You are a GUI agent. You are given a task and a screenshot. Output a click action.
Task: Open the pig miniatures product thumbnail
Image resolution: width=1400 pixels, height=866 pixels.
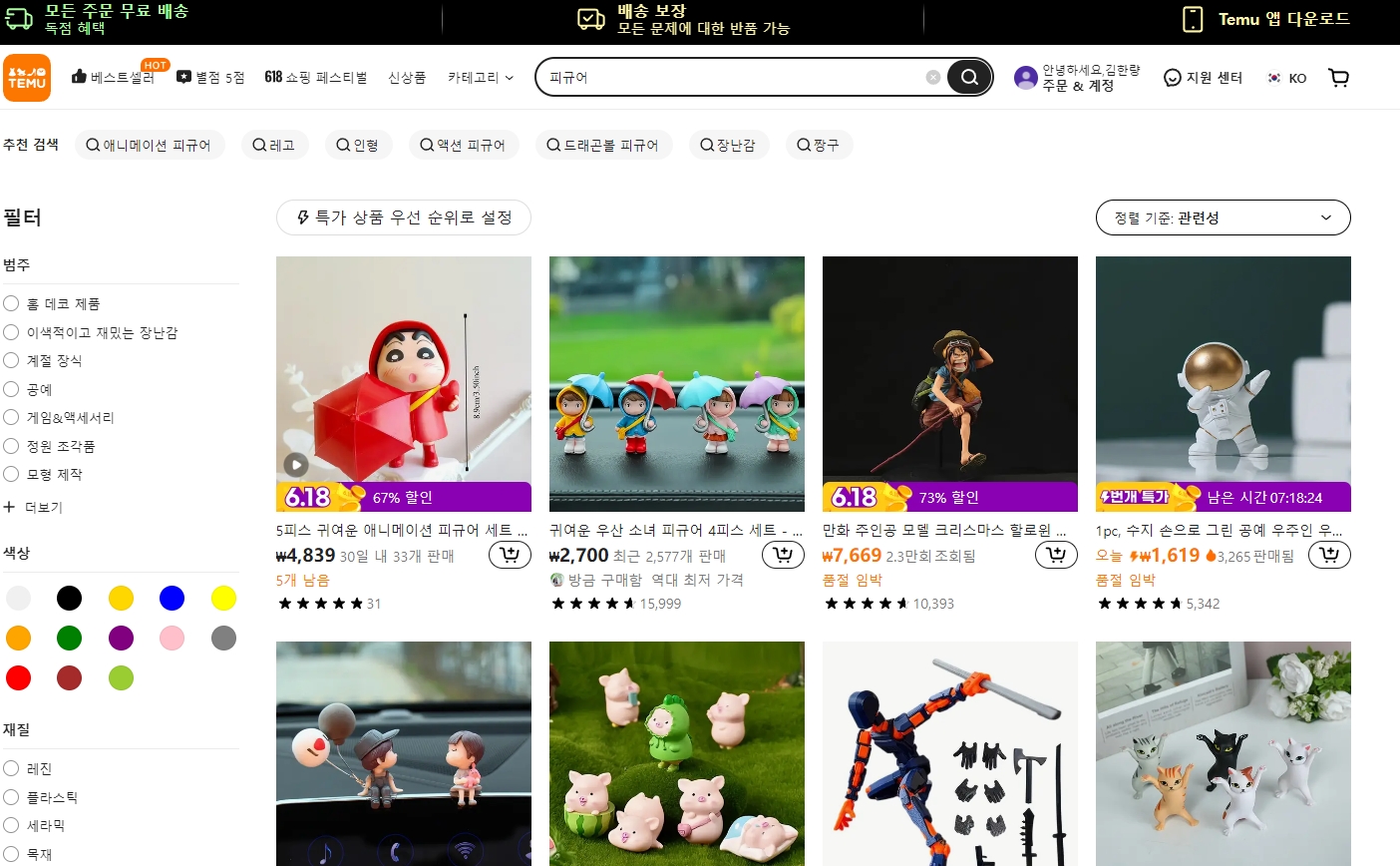coord(677,753)
